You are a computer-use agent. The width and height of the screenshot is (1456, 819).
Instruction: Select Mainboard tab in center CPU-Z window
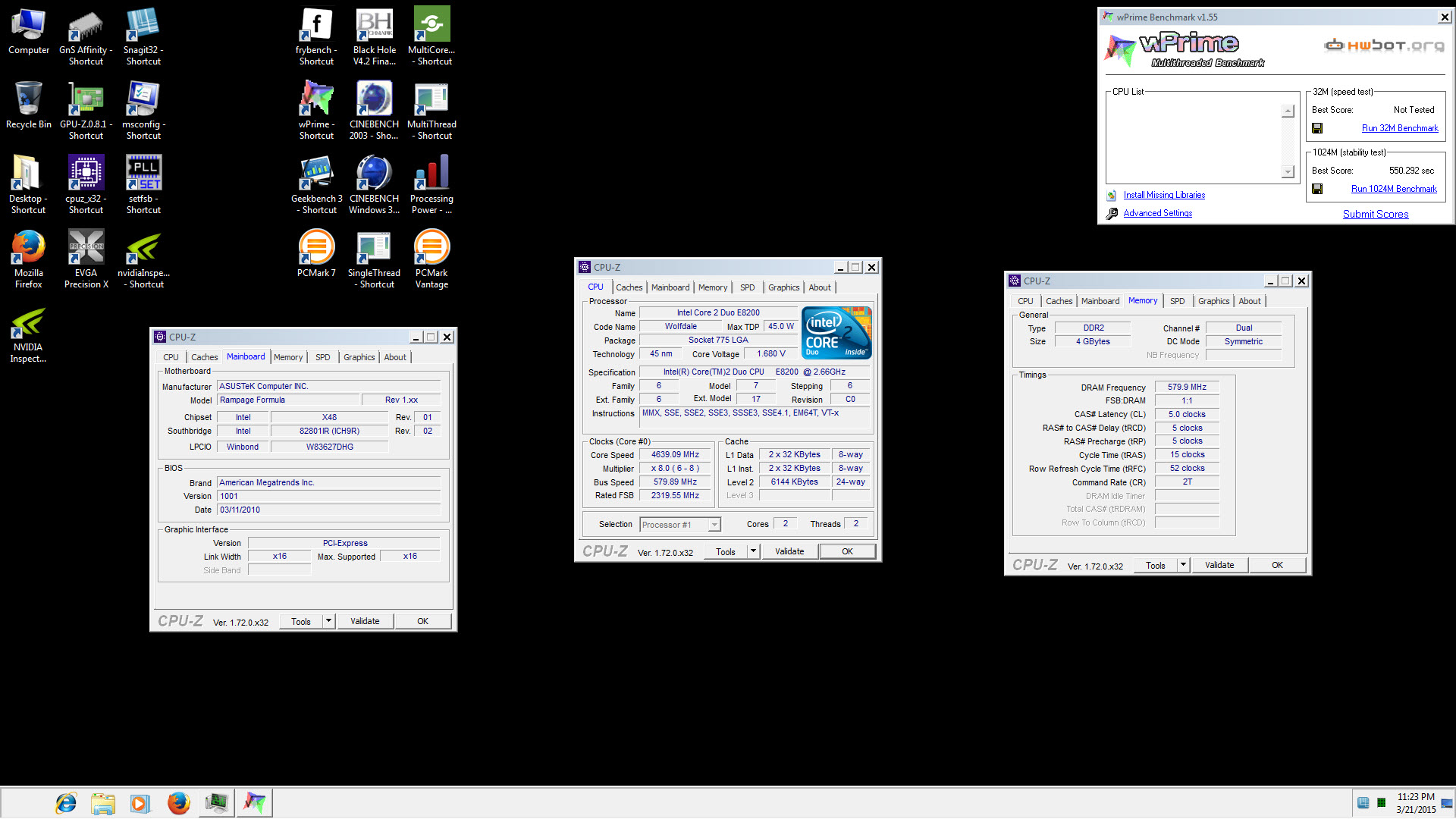(x=670, y=287)
